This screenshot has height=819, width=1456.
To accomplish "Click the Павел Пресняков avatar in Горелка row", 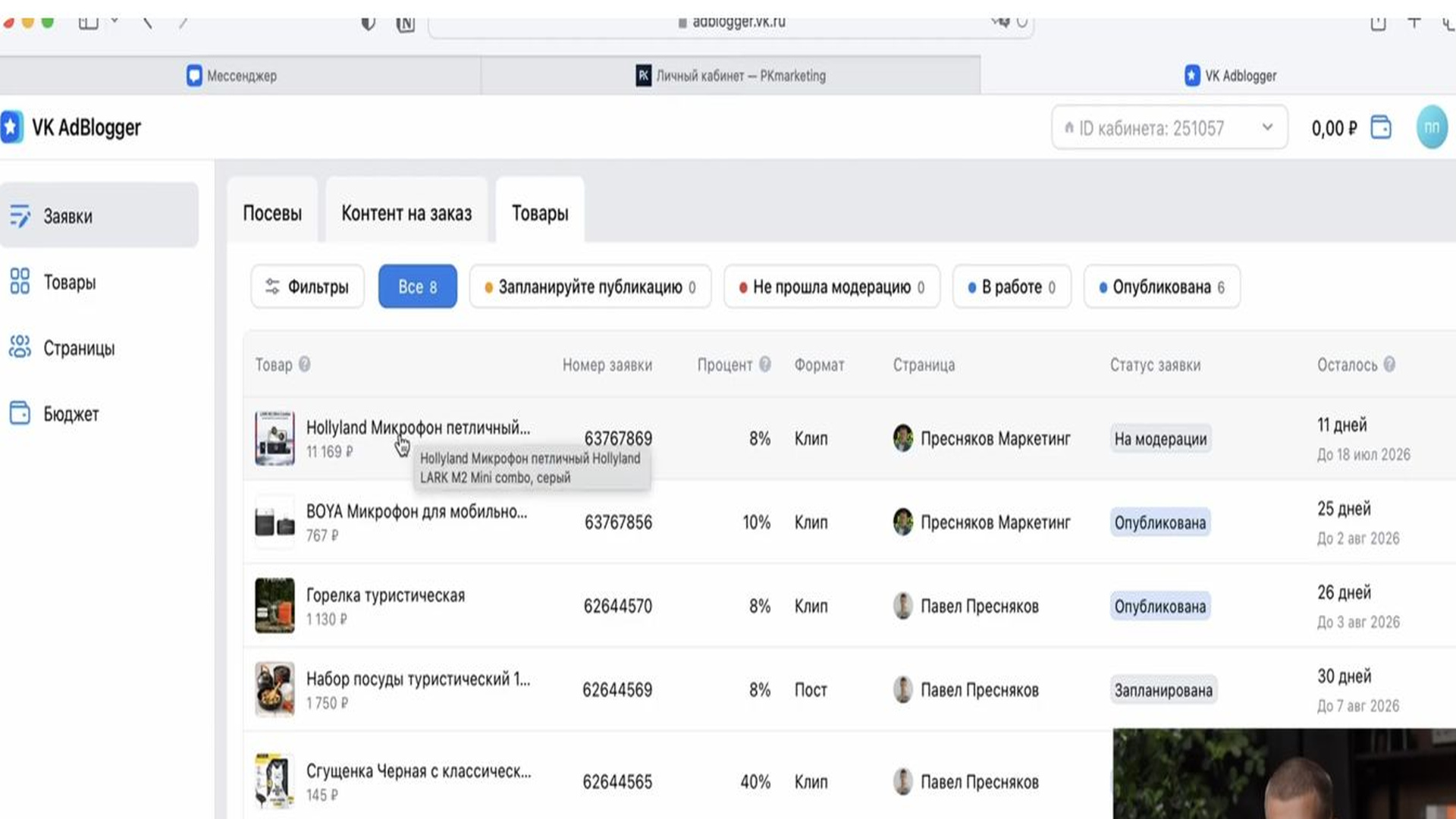I will point(902,606).
